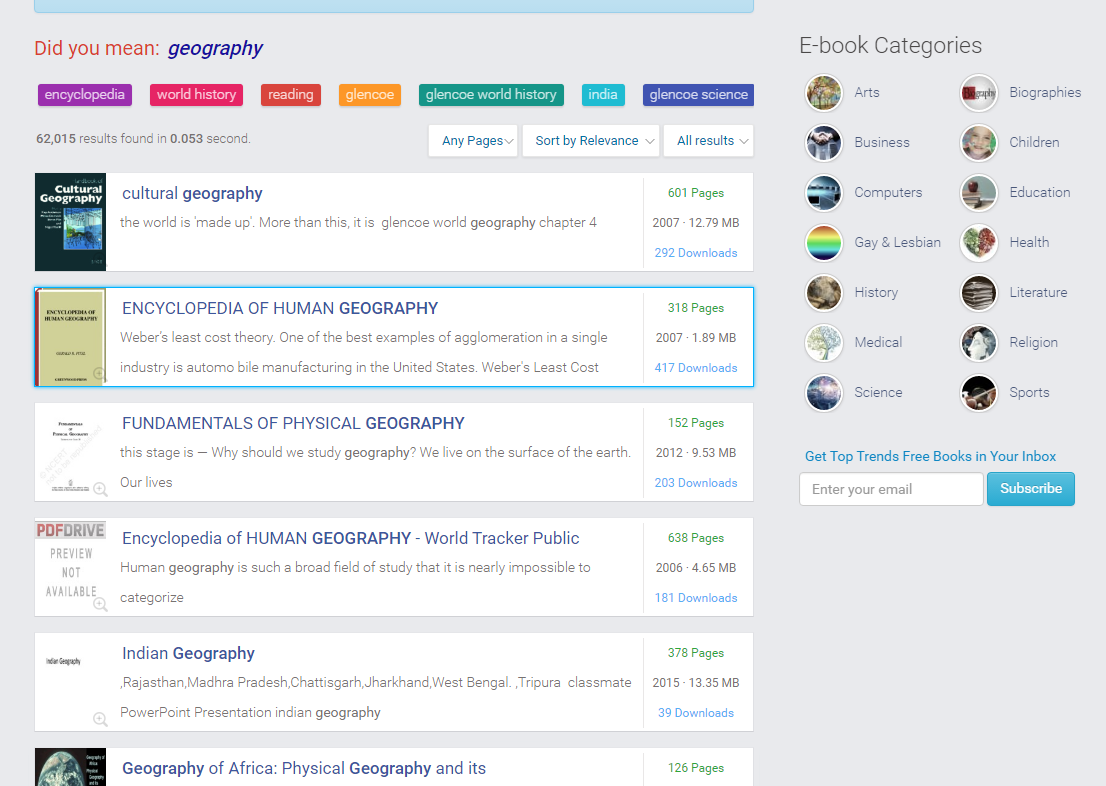This screenshot has height=786, width=1106.
Task: Select the Computers category icon
Action: pyautogui.click(x=824, y=193)
